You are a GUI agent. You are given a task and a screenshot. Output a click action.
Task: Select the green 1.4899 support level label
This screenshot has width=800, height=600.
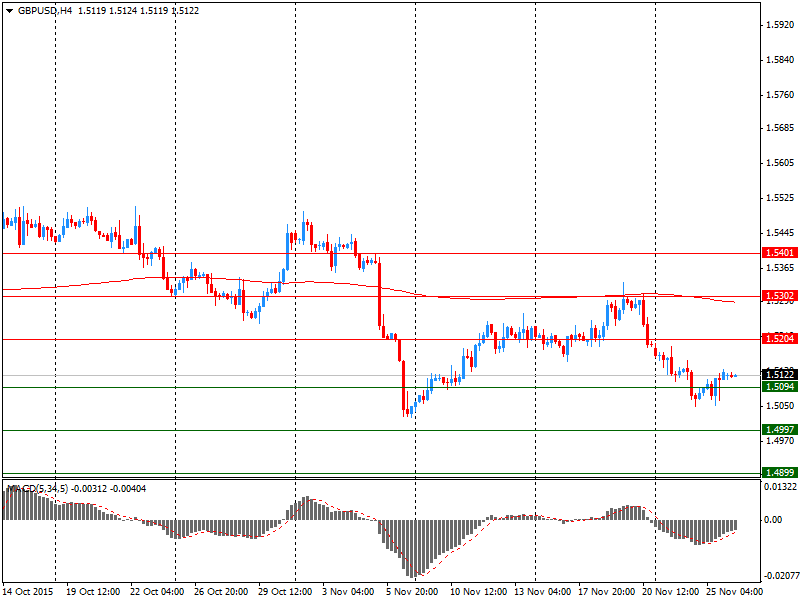click(x=780, y=472)
